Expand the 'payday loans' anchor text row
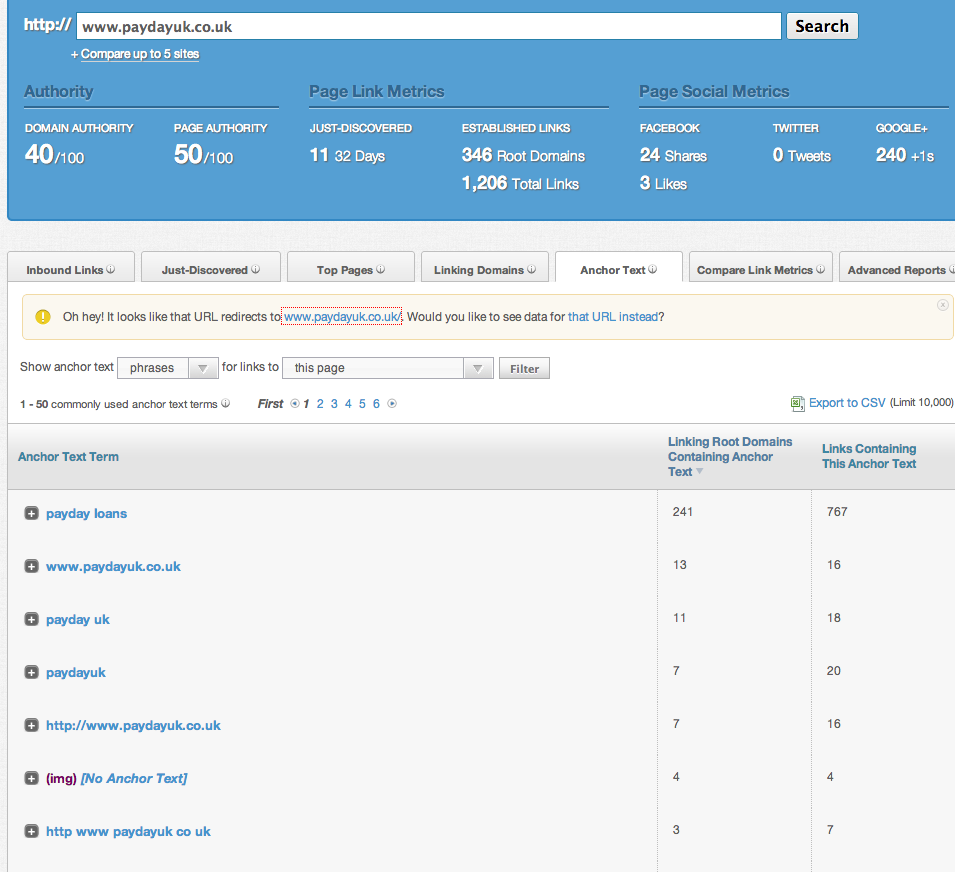Screen dimensions: 955x872 [31, 514]
